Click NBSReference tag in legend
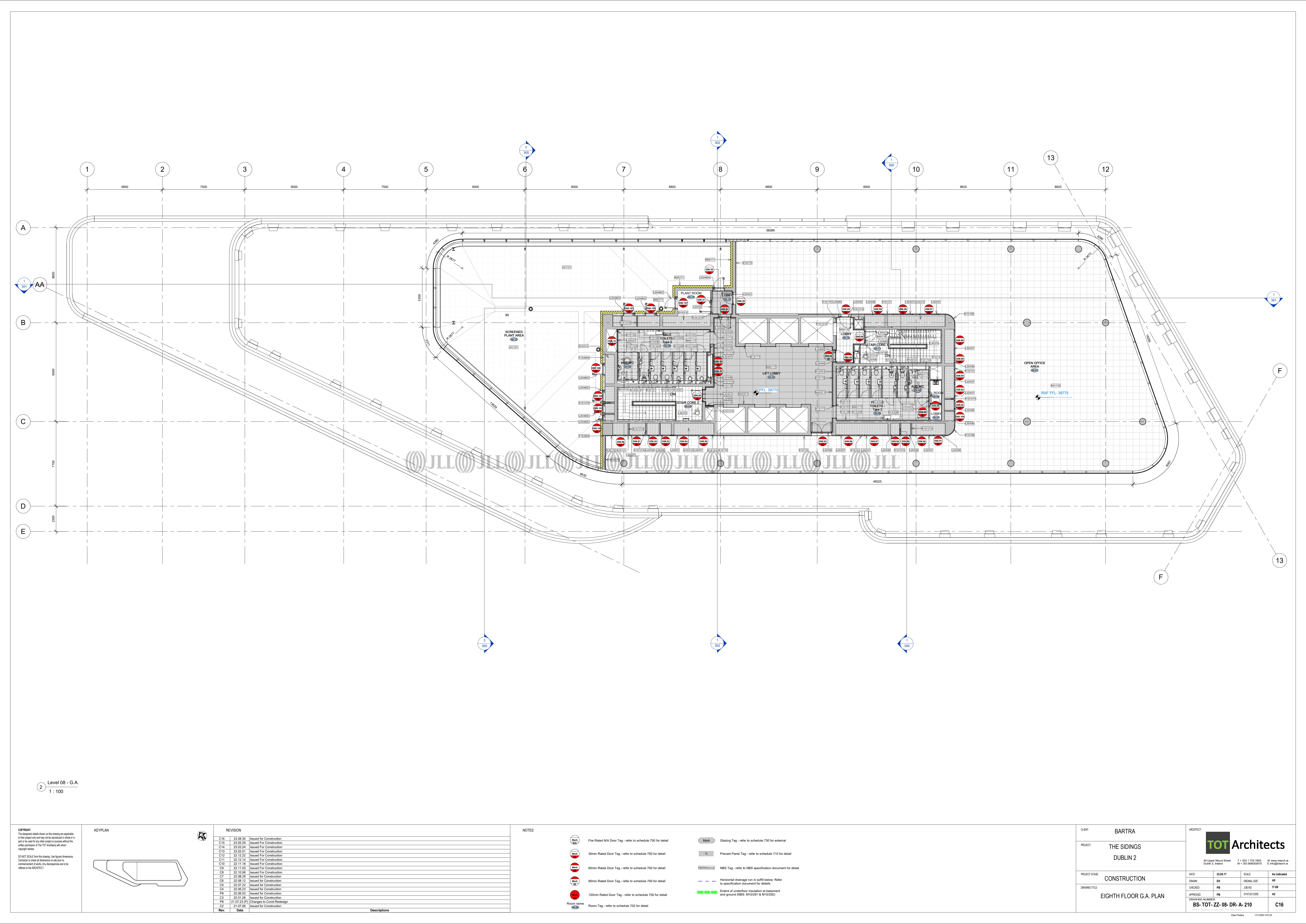 click(706, 868)
